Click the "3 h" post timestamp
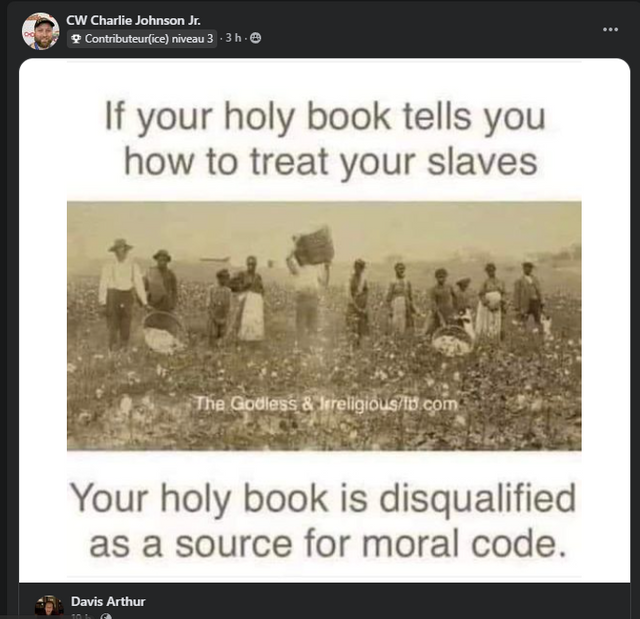This screenshot has height=619, width=640. click(x=233, y=38)
